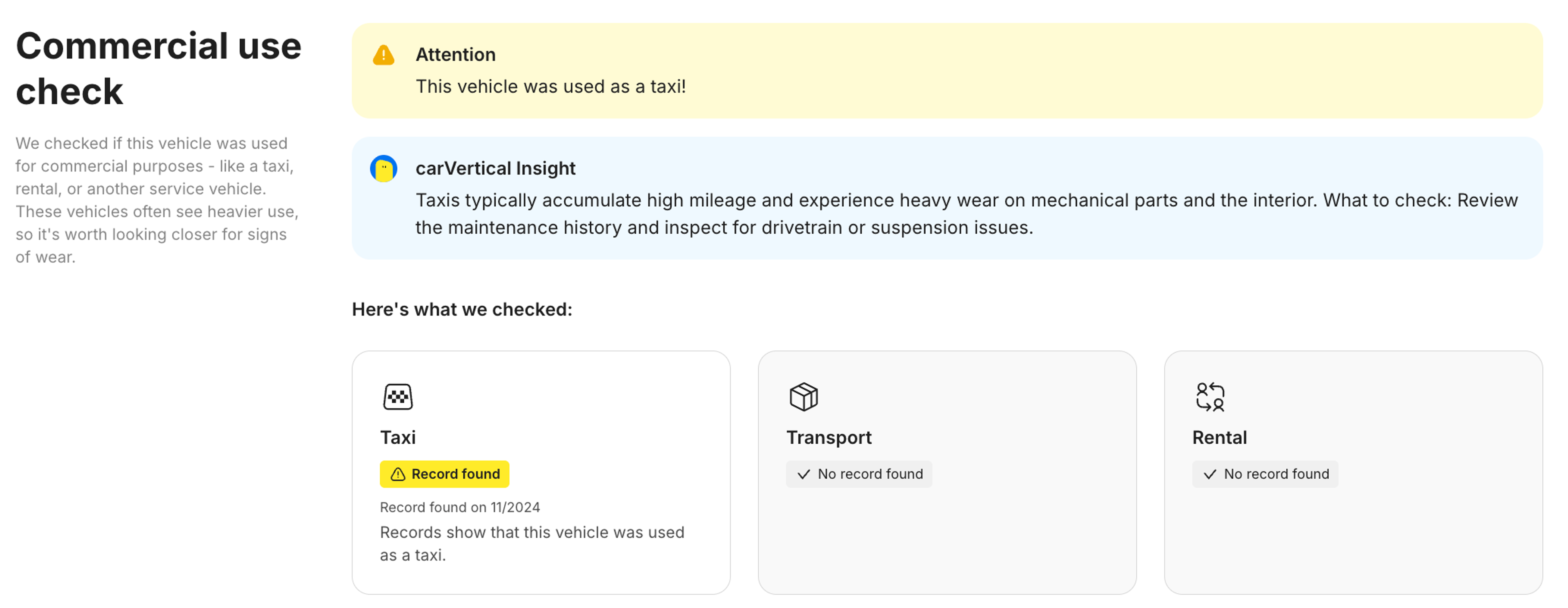The height and width of the screenshot is (608, 1568).
Task: Click the checkmark in Transport's No record found
Action: click(804, 474)
